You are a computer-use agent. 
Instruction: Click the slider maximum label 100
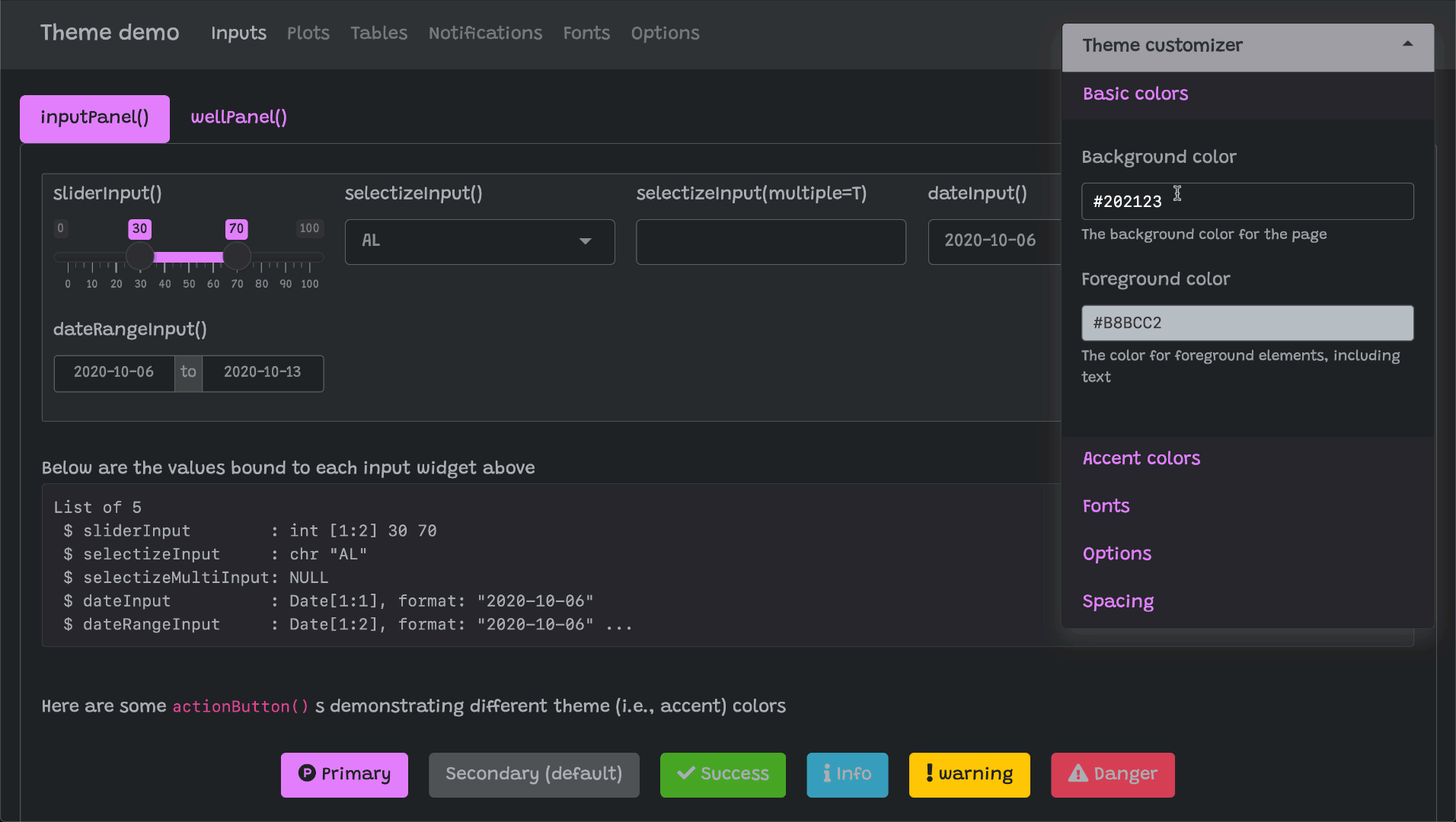pyautogui.click(x=309, y=228)
